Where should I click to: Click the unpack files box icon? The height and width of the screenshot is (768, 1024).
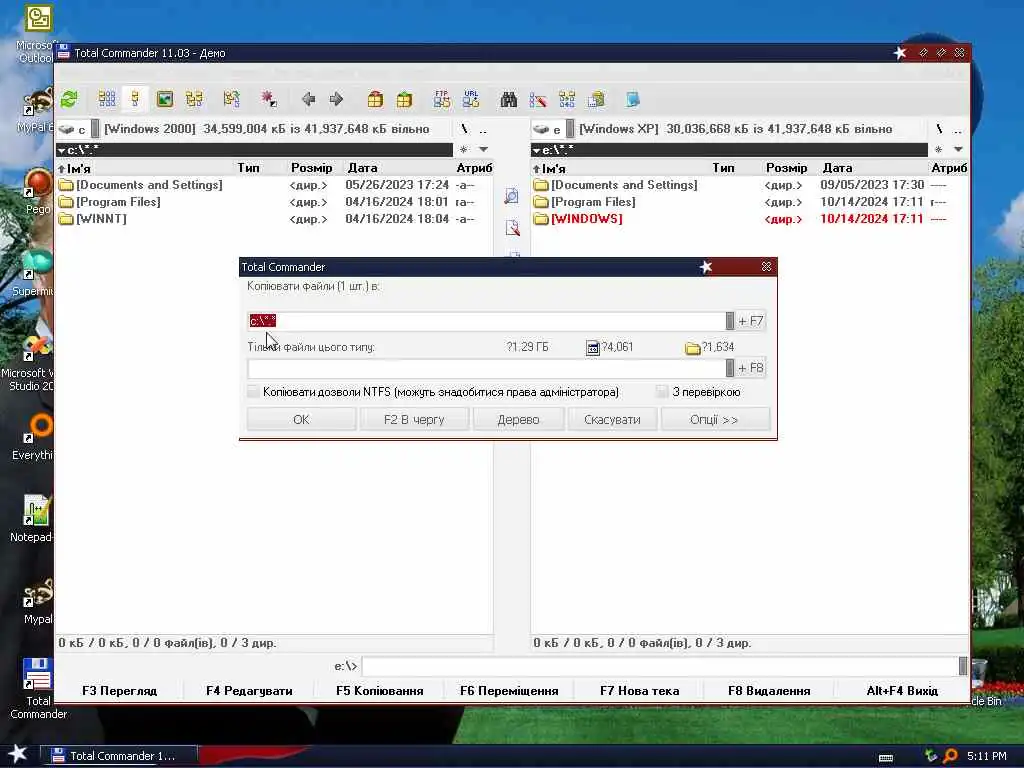pyautogui.click(x=404, y=99)
